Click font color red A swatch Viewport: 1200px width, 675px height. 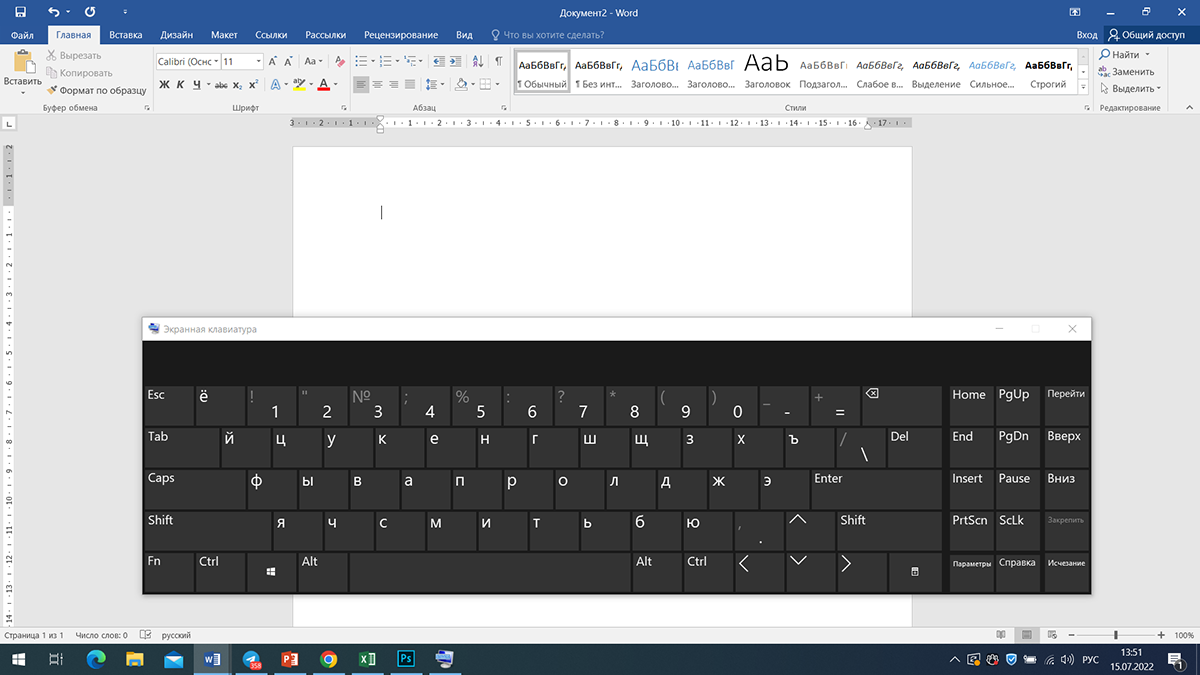(323, 85)
